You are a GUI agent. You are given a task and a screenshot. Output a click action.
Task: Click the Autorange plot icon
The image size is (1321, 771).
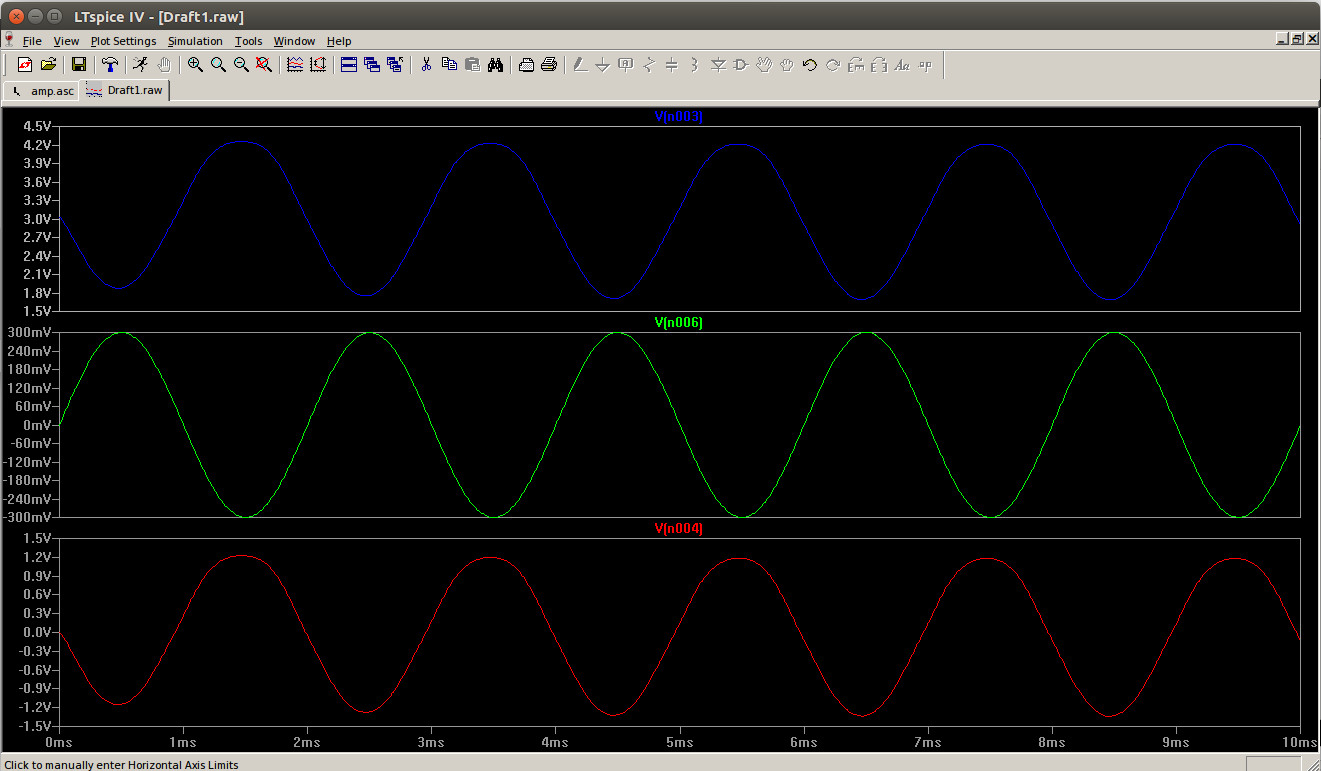318,65
